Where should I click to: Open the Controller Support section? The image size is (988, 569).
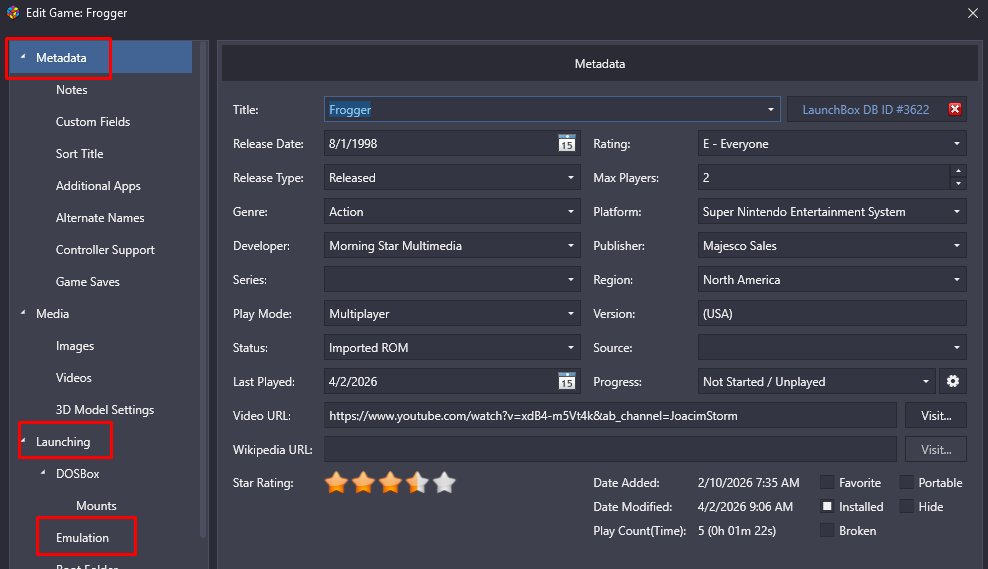(105, 250)
